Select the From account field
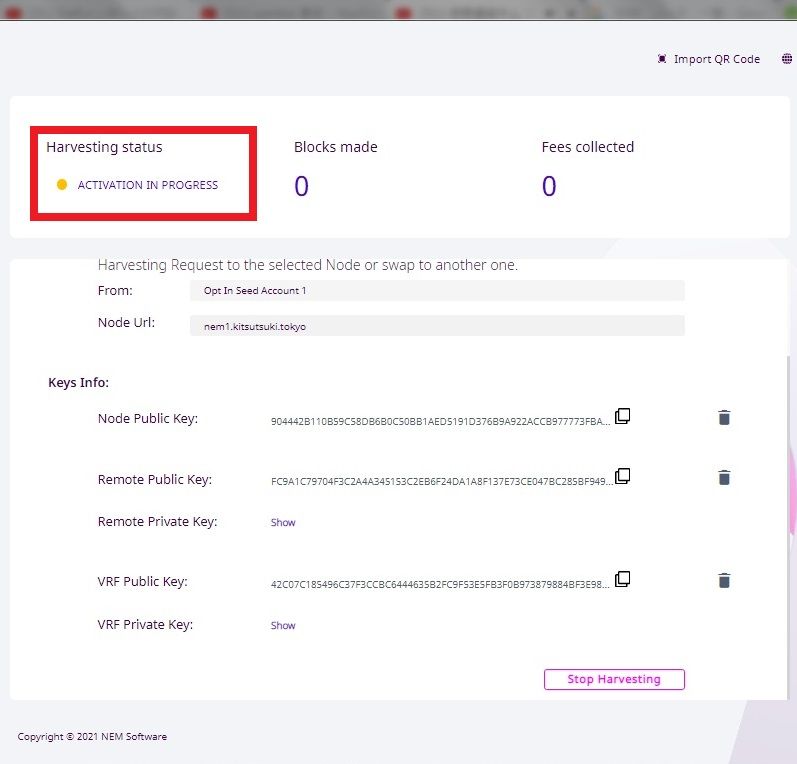The height and width of the screenshot is (764, 797). 437,291
